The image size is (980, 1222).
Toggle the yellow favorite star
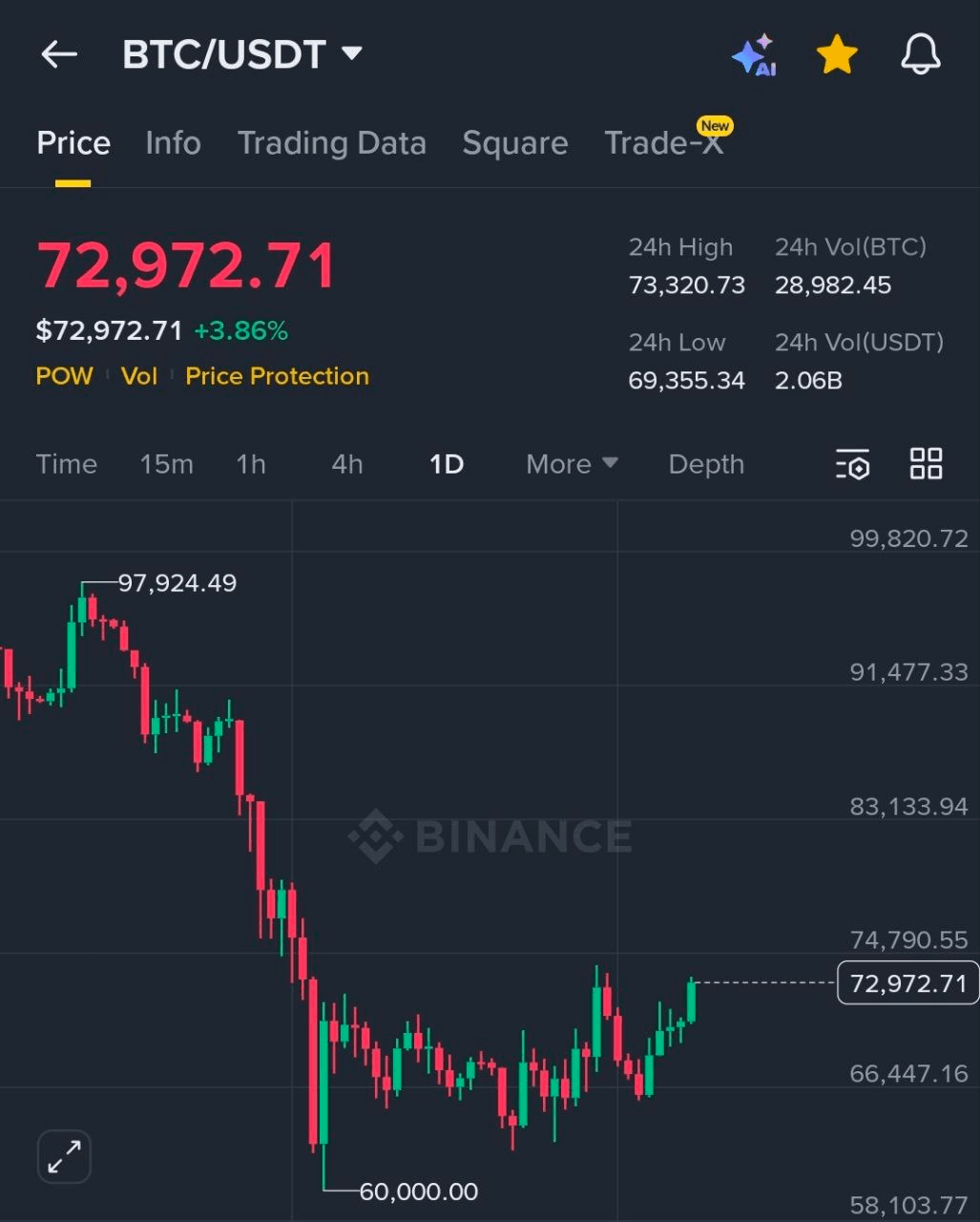pyautogui.click(x=836, y=54)
